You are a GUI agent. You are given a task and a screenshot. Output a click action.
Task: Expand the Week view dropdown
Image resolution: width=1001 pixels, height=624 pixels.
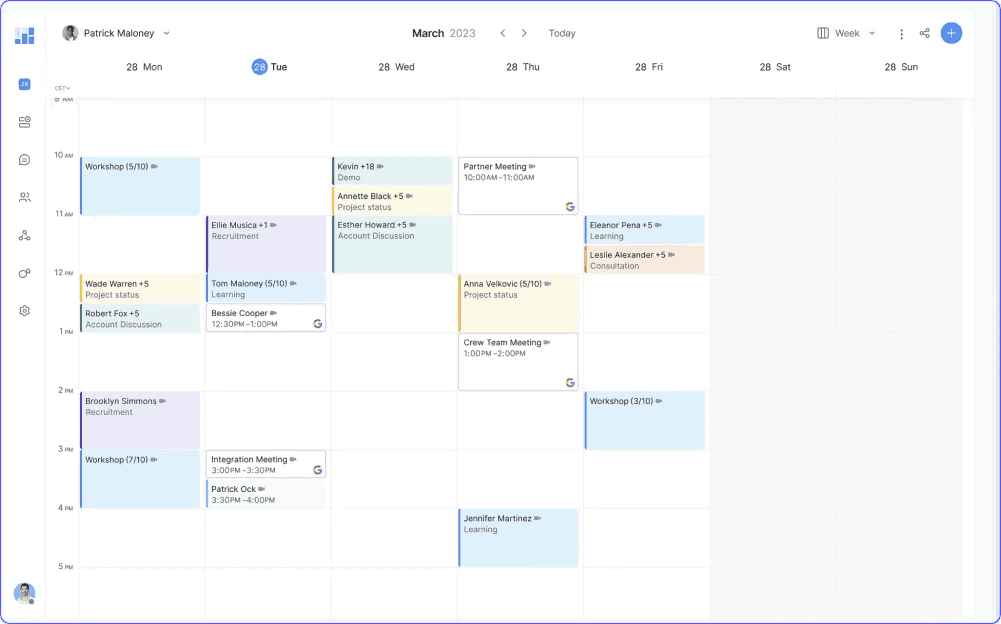846,33
